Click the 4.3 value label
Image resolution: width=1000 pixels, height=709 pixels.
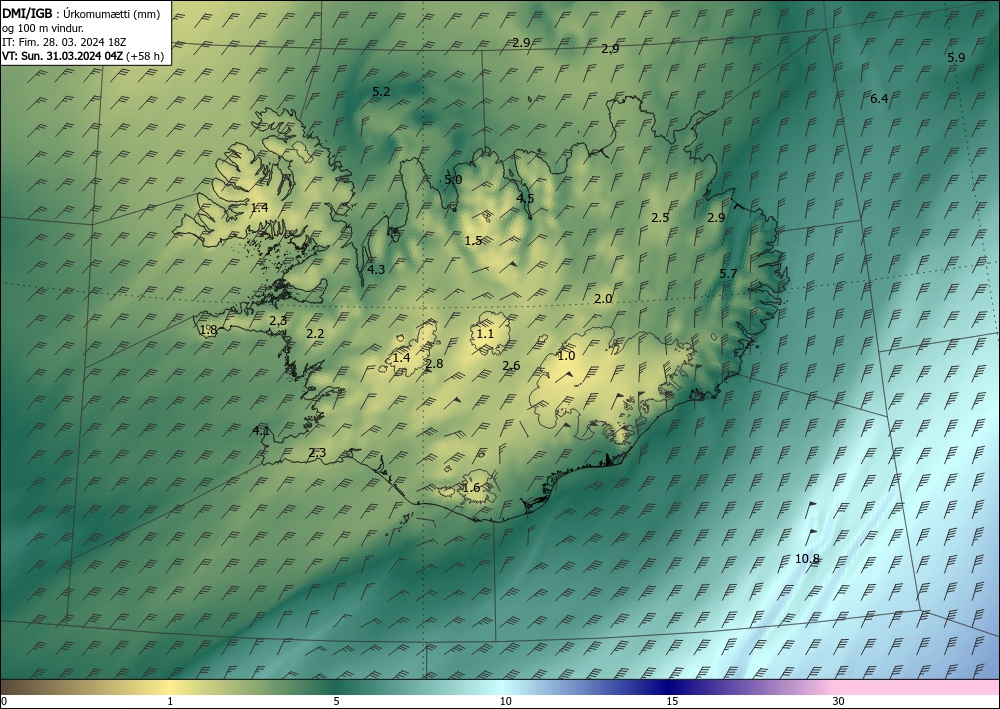pyautogui.click(x=376, y=269)
